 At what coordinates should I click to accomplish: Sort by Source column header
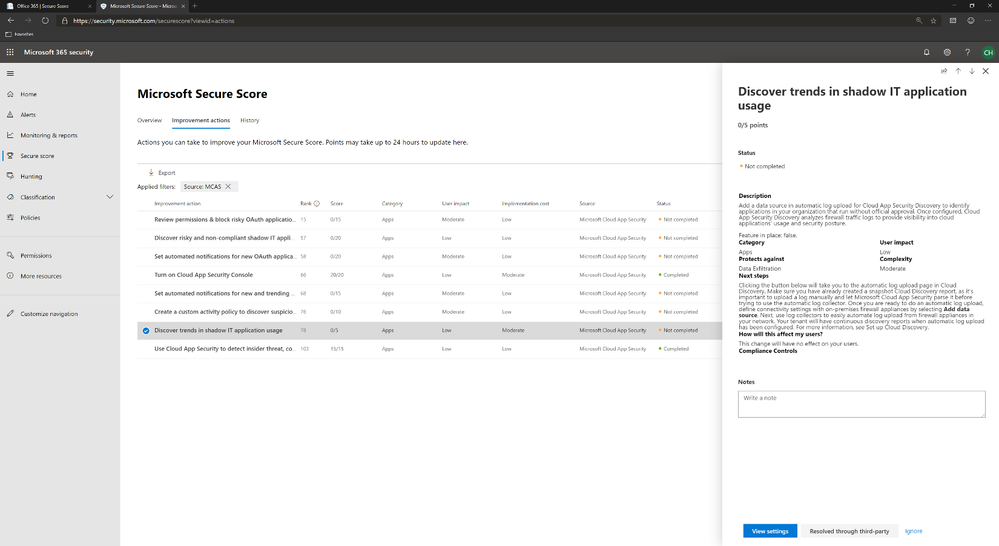coord(587,204)
